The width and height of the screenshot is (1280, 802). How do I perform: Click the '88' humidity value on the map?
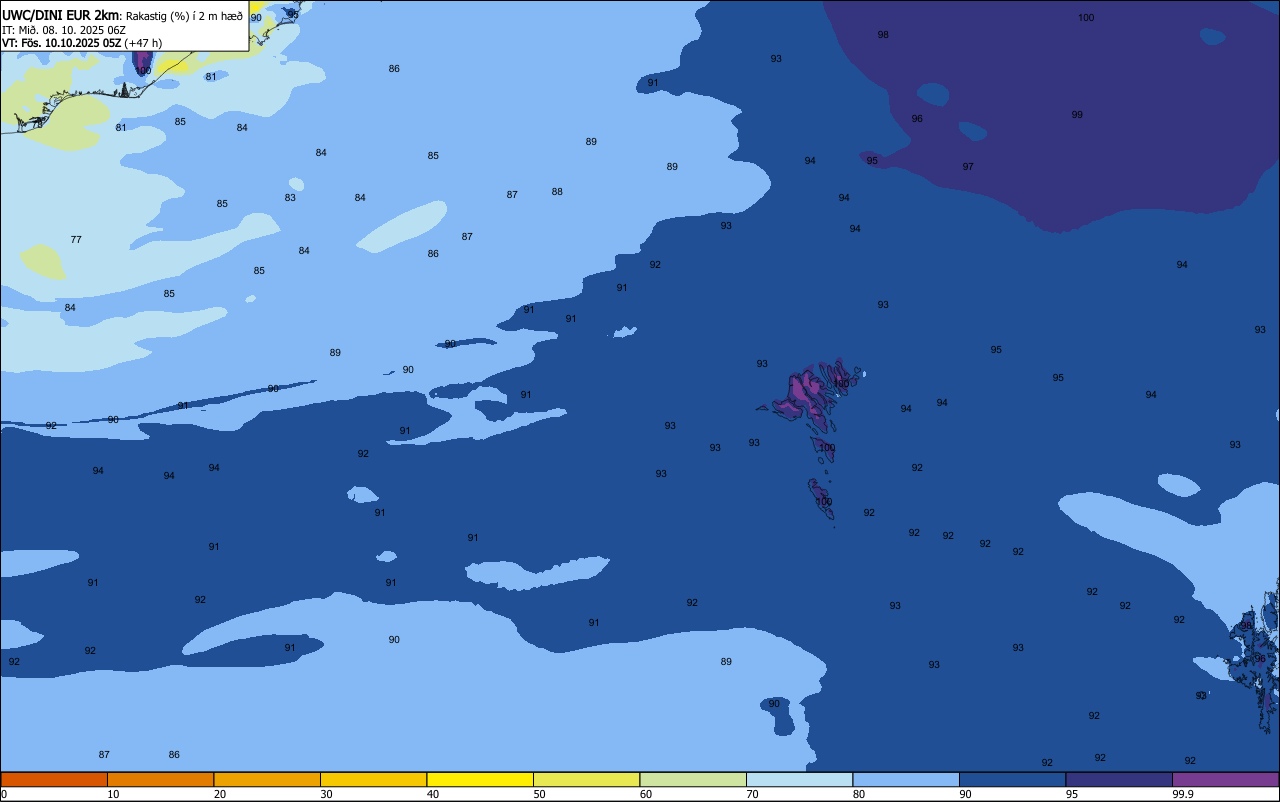point(557,192)
